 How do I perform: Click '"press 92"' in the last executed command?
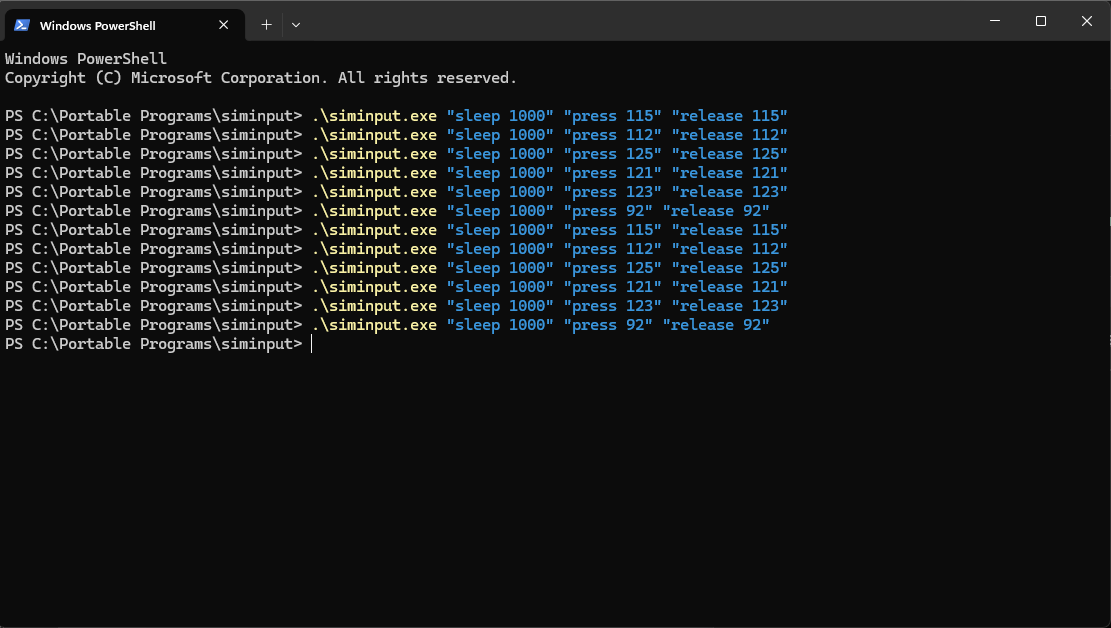(608, 325)
